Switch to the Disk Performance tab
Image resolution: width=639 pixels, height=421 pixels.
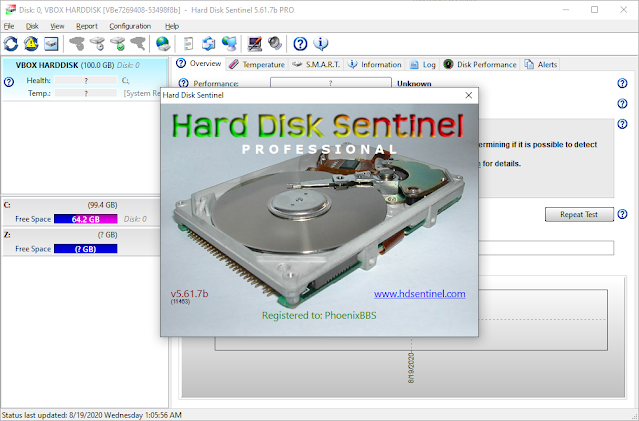click(x=480, y=64)
